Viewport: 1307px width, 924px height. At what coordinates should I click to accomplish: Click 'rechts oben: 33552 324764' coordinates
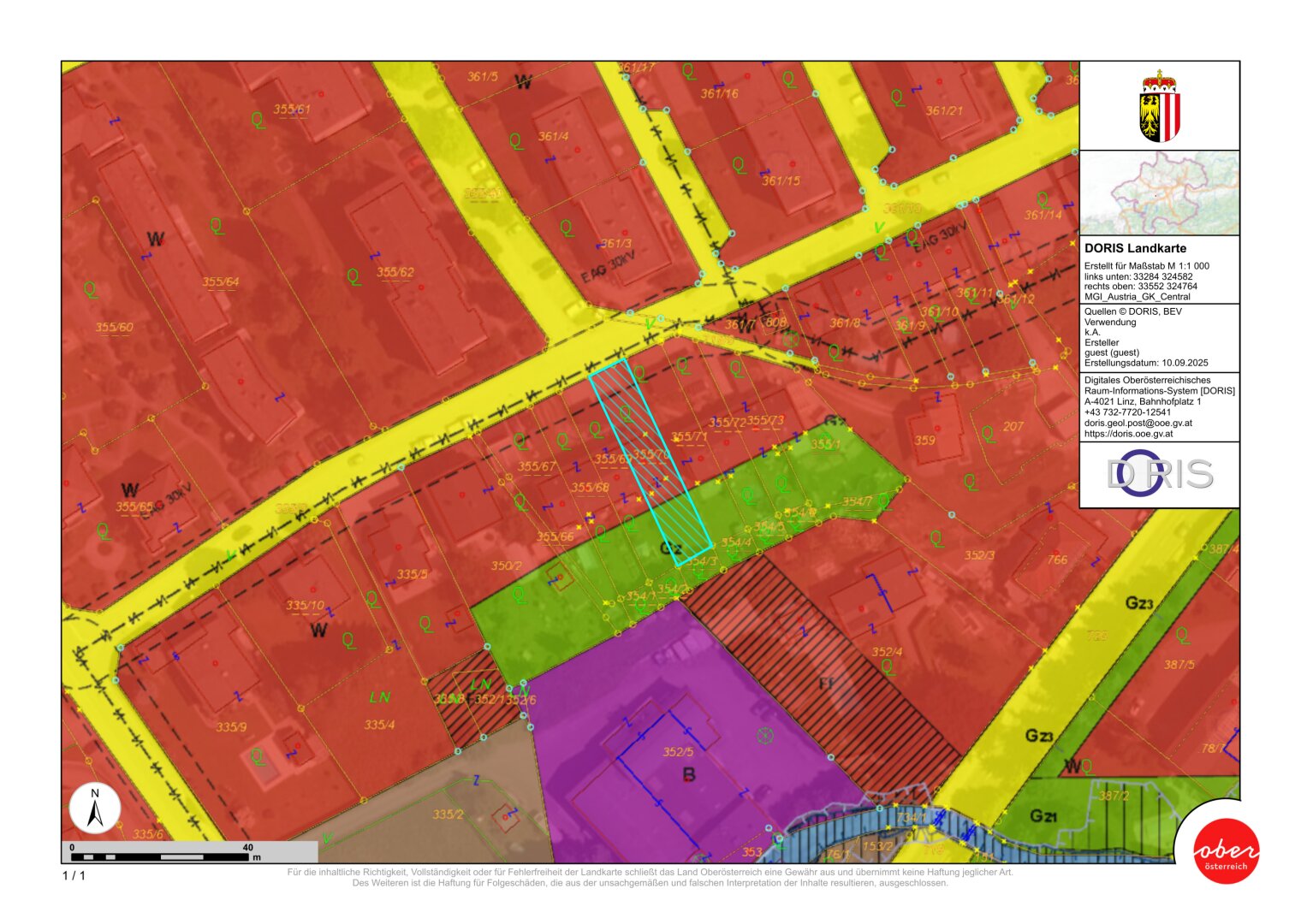1141,287
